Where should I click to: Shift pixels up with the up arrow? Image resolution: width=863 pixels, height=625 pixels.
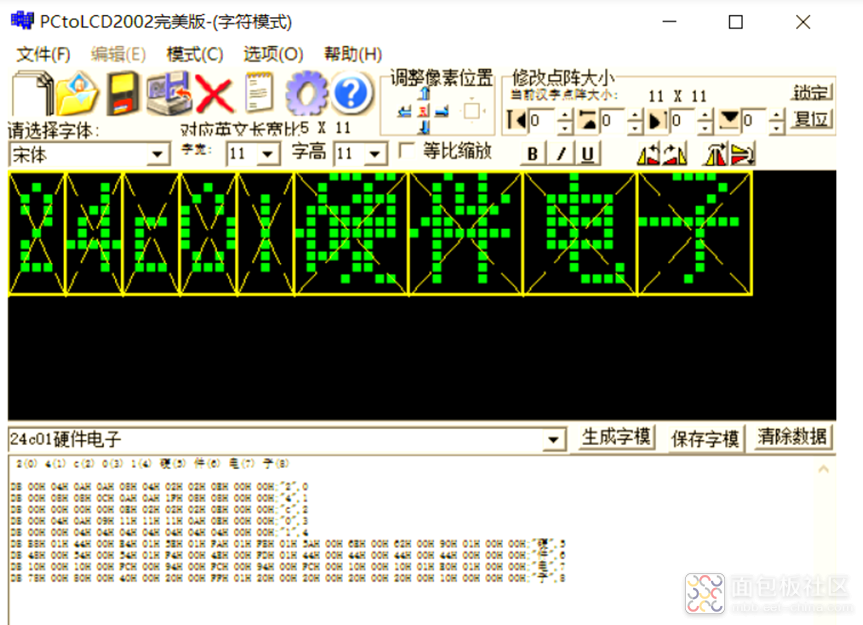[x=423, y=94]
